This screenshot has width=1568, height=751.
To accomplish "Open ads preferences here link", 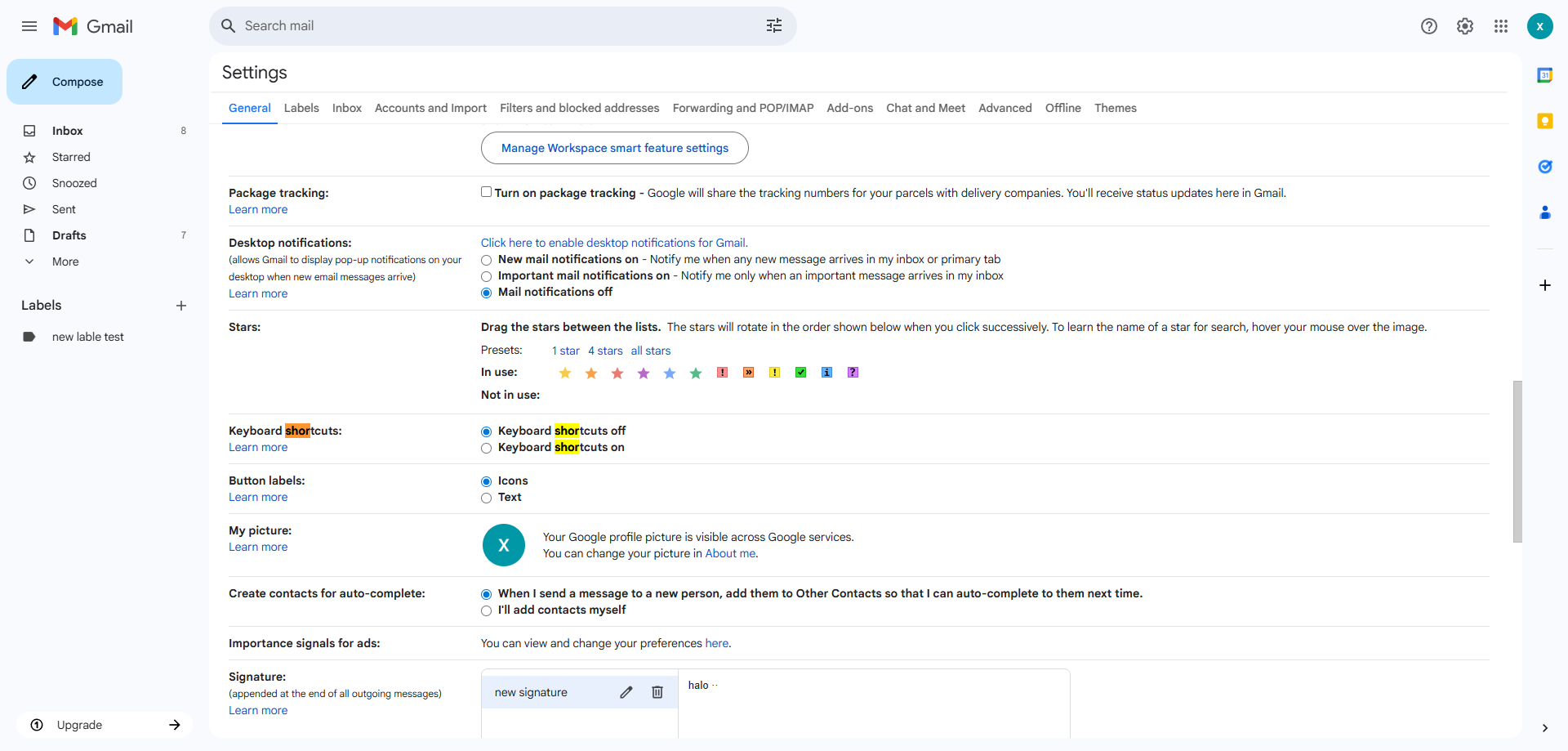I will pos(717,643).
